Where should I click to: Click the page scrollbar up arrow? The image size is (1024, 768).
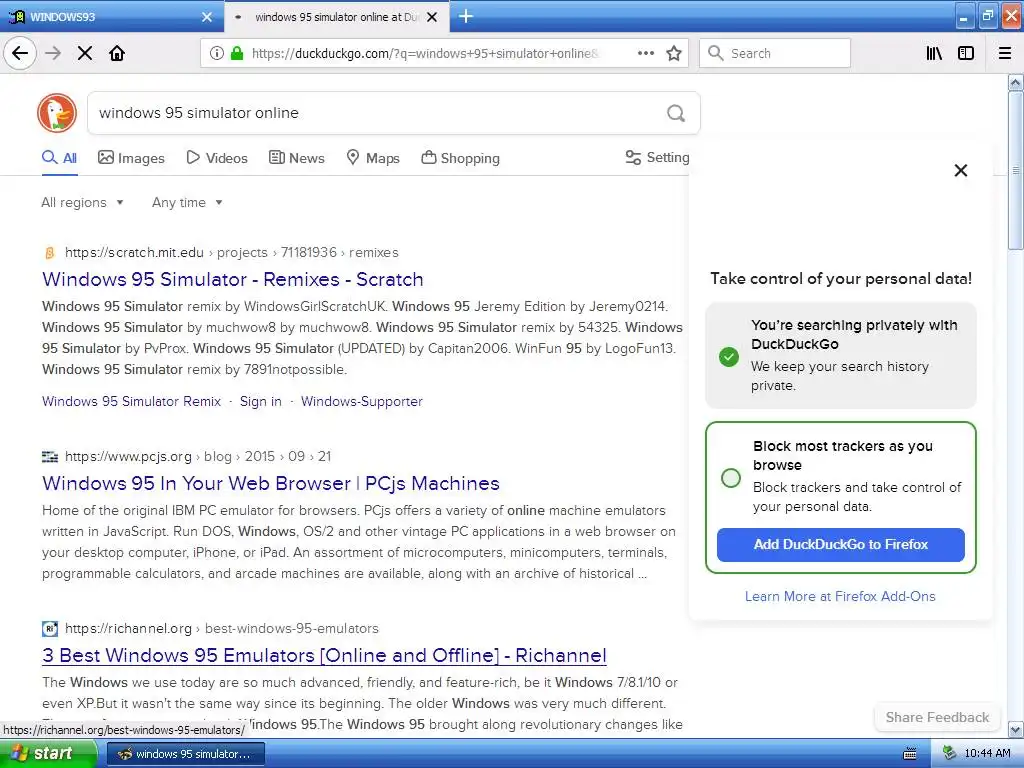pos(1016,82)
